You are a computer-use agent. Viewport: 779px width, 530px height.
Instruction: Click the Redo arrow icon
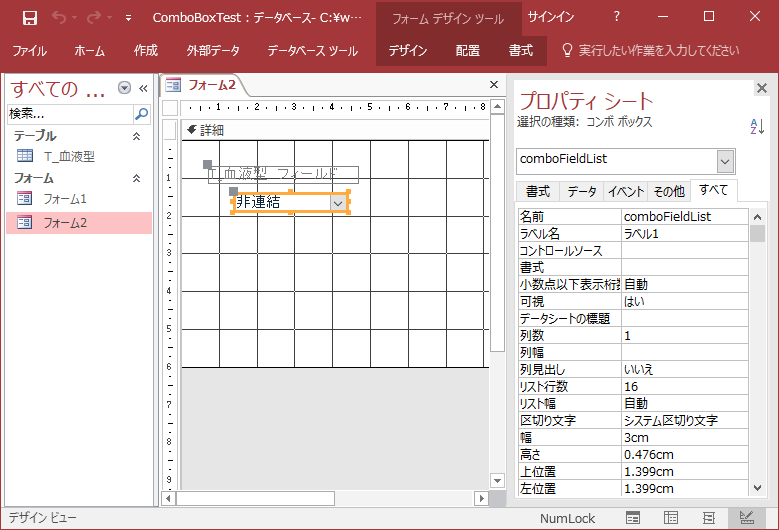pyautogui.click(x=94, y=18)
